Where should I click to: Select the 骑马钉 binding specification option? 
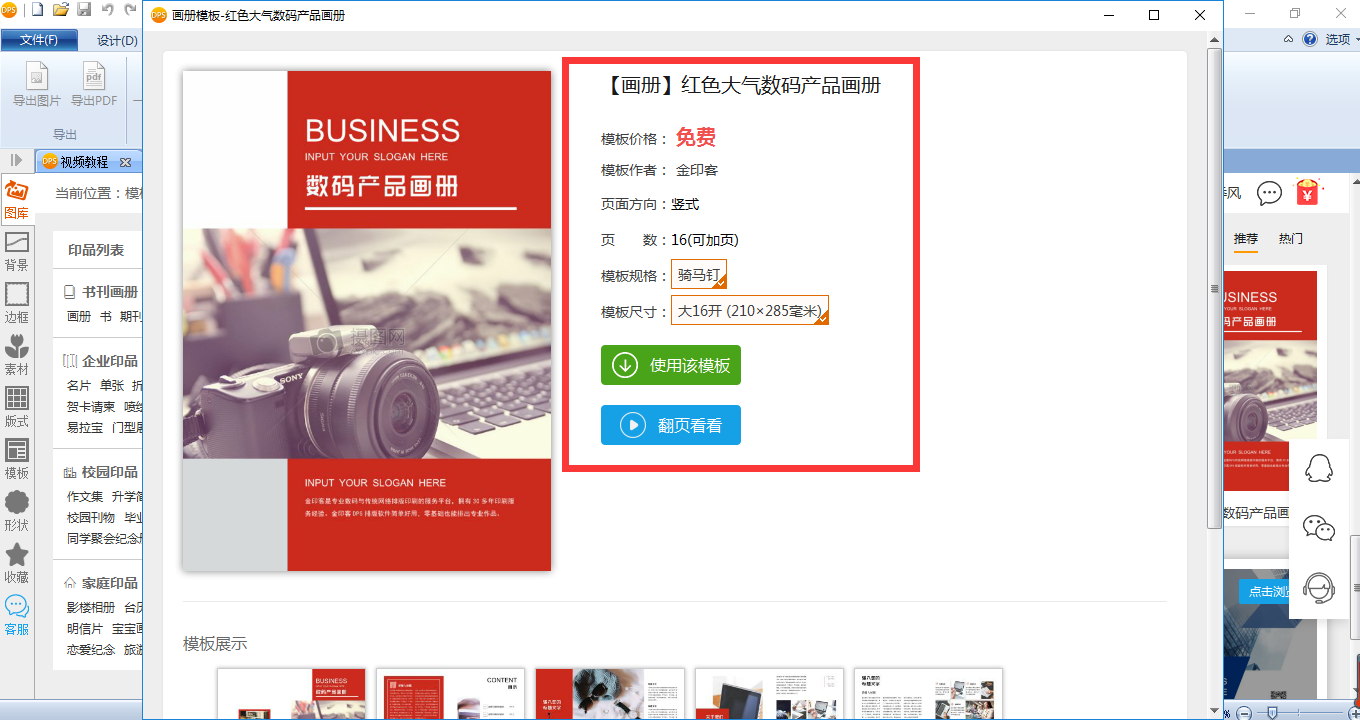[699, 275]
